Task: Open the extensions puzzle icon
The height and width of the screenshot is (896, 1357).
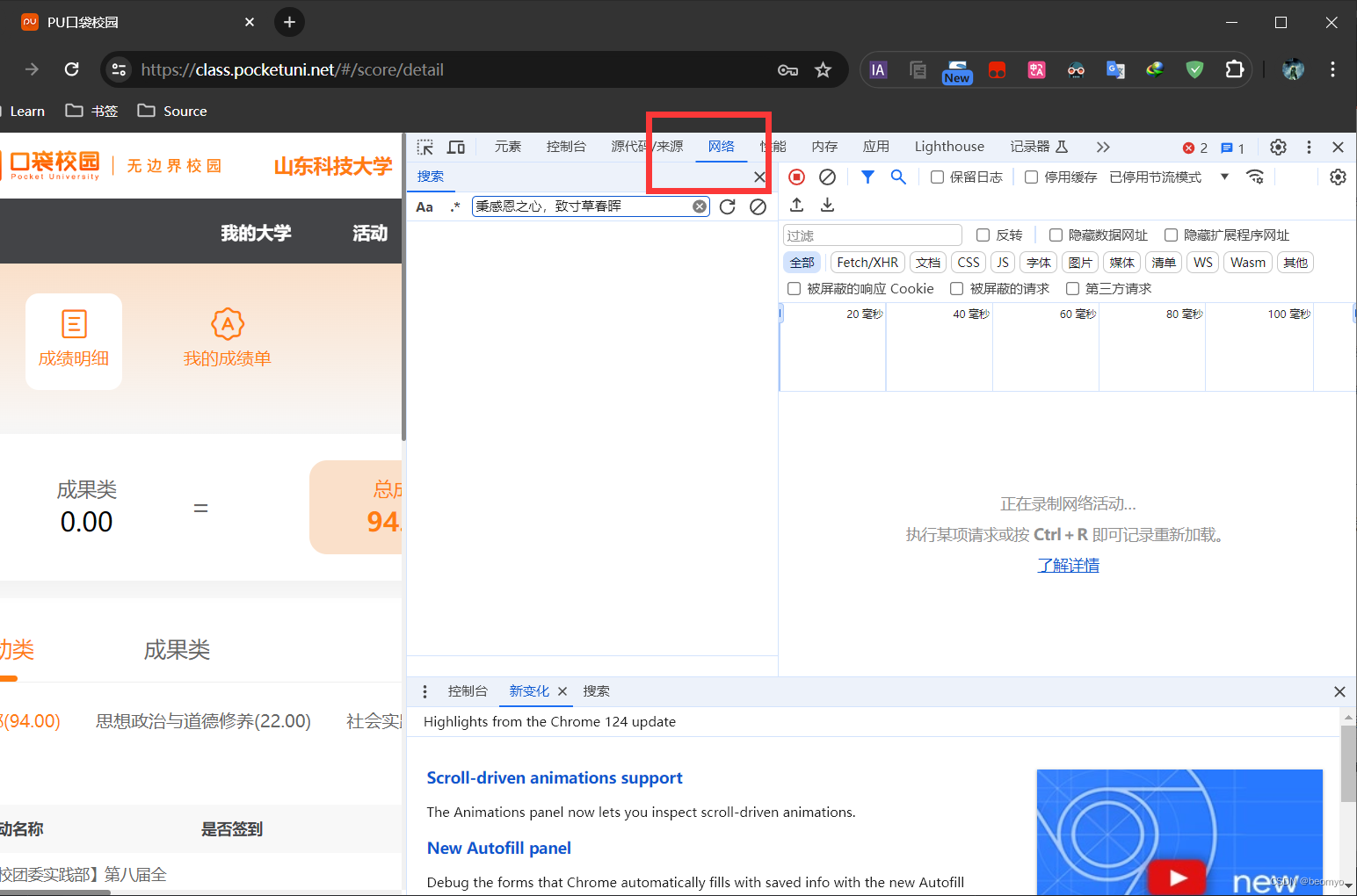Action: 1235,69
